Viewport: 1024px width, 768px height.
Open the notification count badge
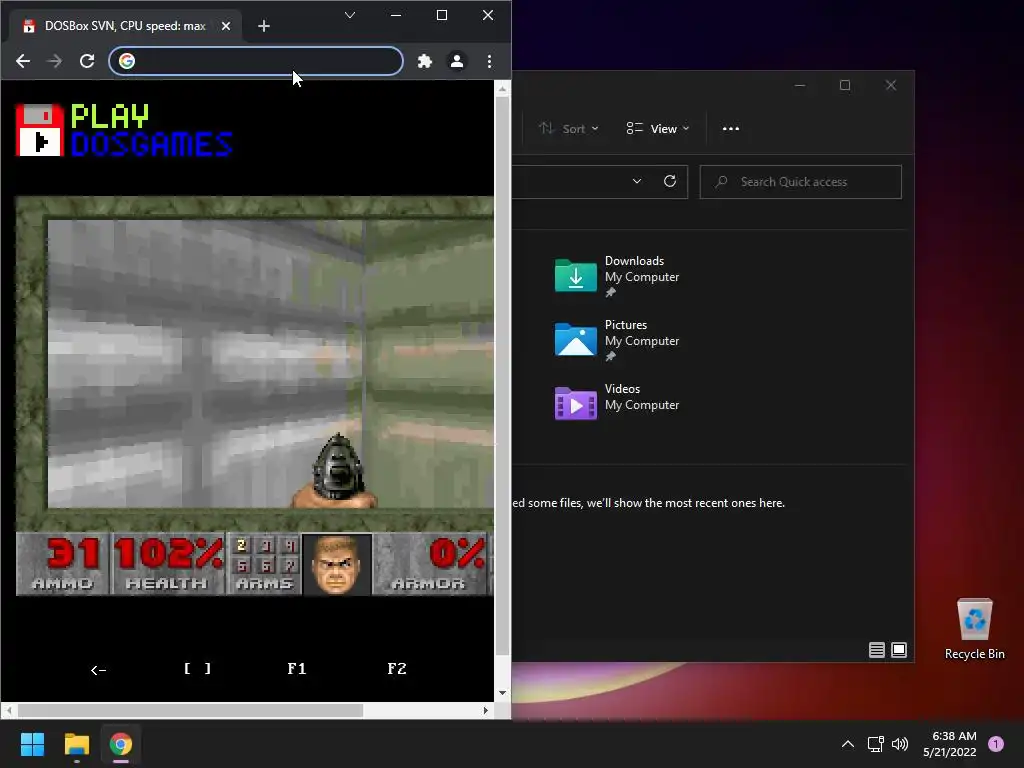(996, 744)
